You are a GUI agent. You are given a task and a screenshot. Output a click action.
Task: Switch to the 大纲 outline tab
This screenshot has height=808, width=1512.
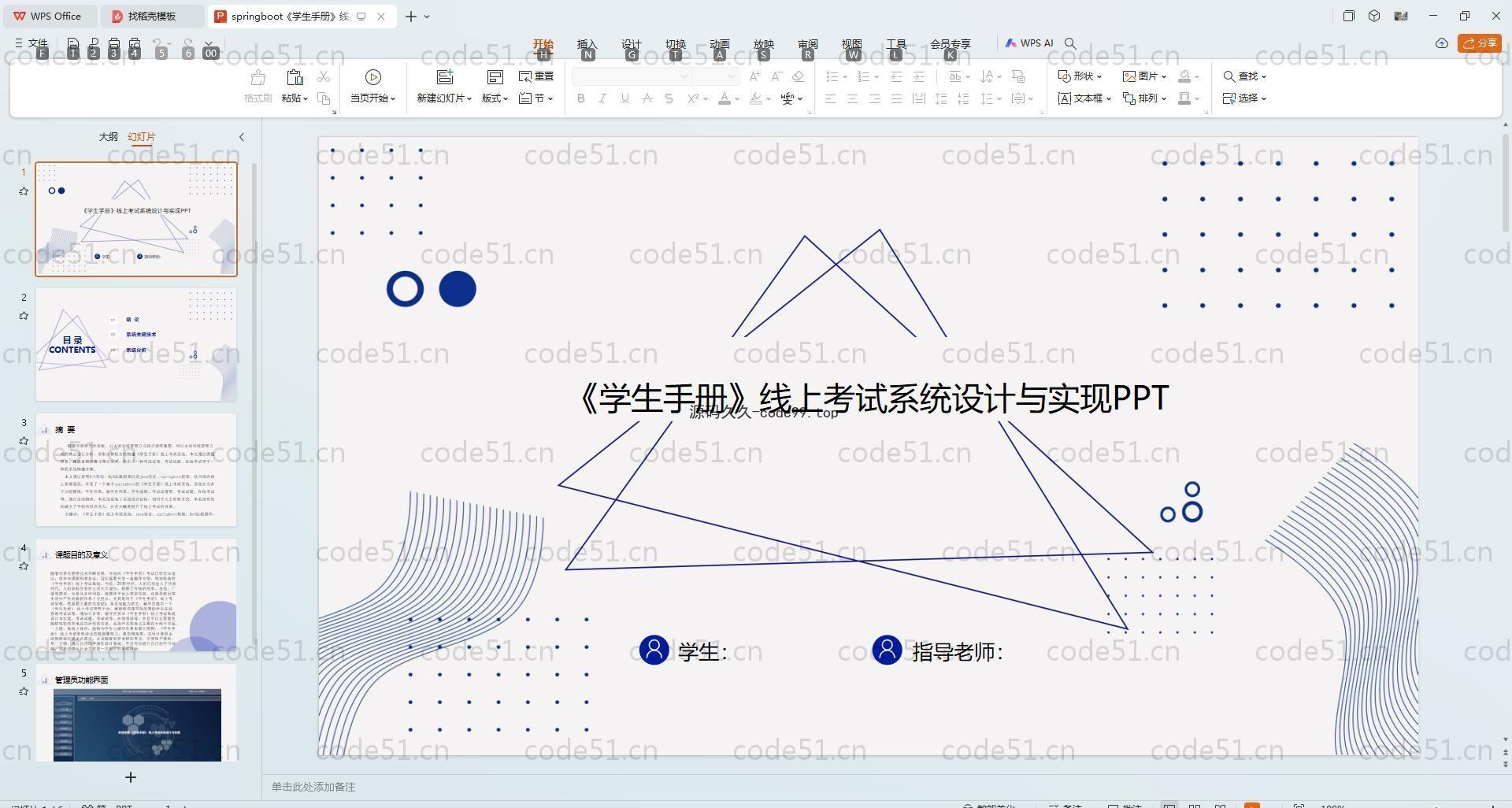point(108,137)
